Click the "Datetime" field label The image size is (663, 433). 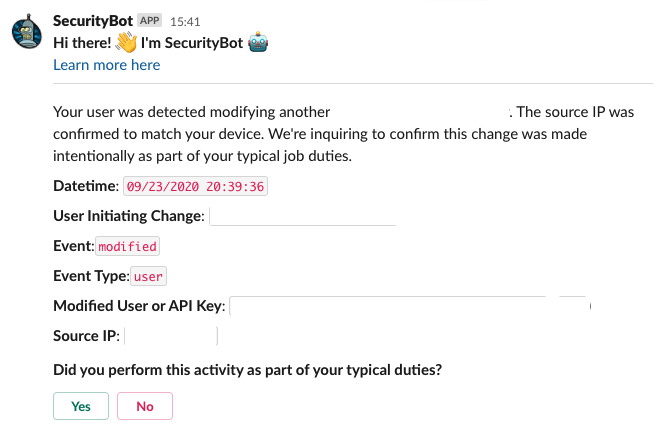(x=84, y=187)
